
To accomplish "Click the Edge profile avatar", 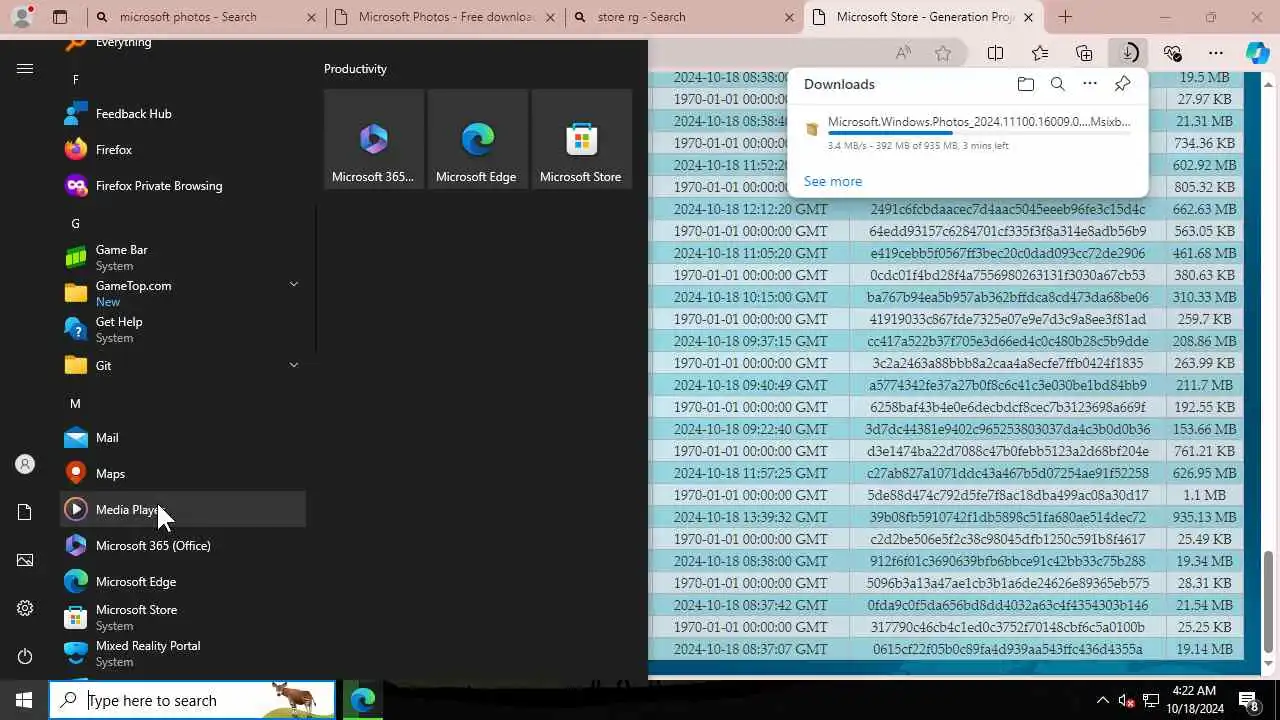I will (x=22, y=16).
